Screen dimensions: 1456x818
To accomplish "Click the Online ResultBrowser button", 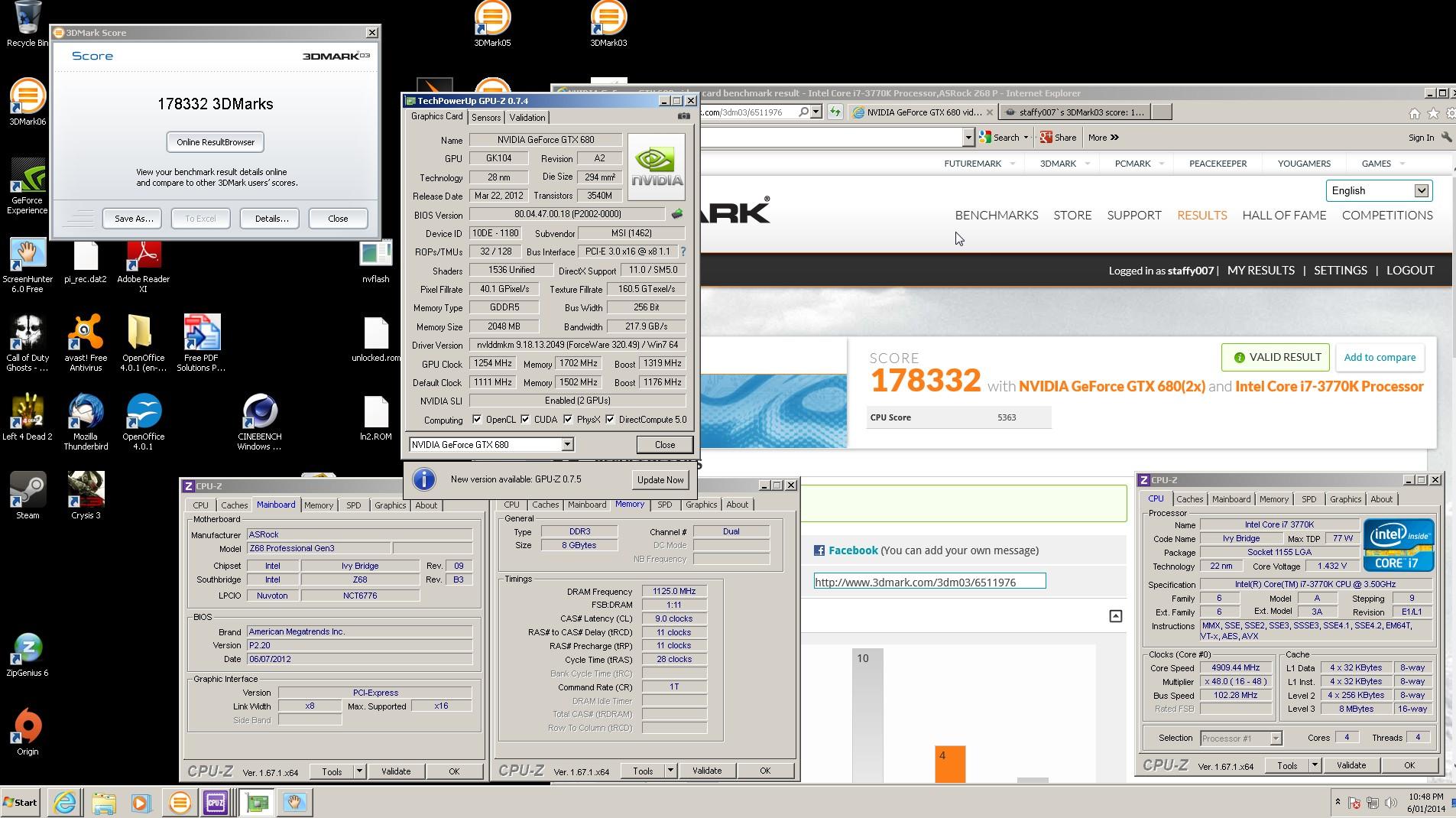I will point(216,142).
